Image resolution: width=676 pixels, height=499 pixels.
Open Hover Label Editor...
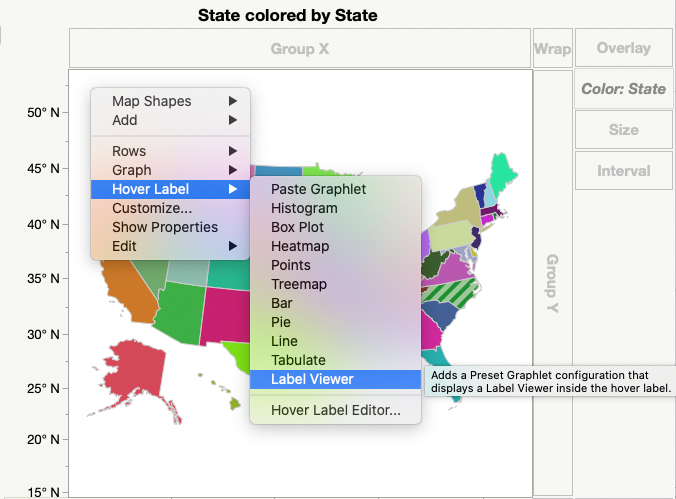point(335,409)
